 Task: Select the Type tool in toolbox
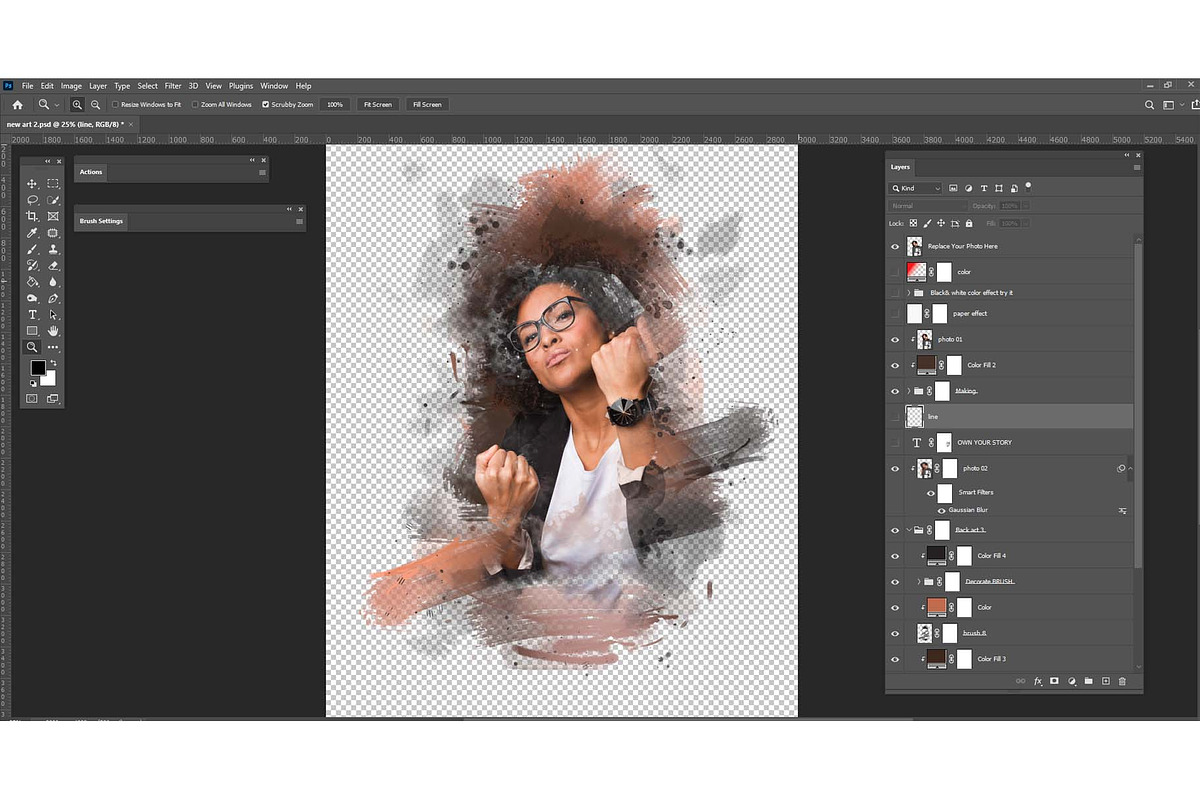pos(32,314)
